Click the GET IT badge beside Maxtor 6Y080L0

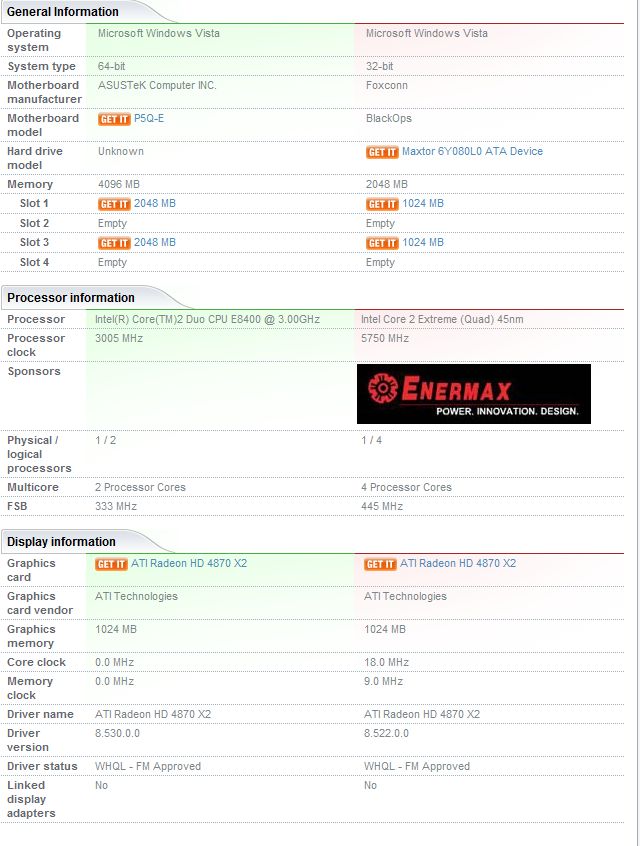click(382, 152)
